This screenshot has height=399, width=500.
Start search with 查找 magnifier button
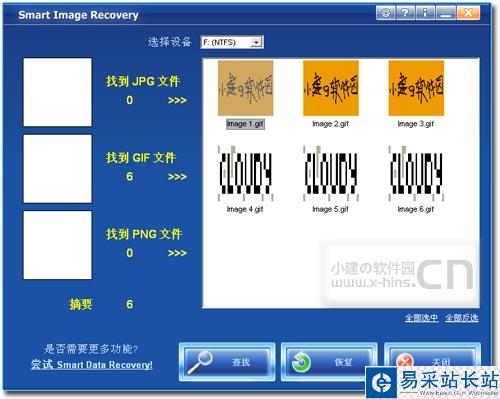227,362
